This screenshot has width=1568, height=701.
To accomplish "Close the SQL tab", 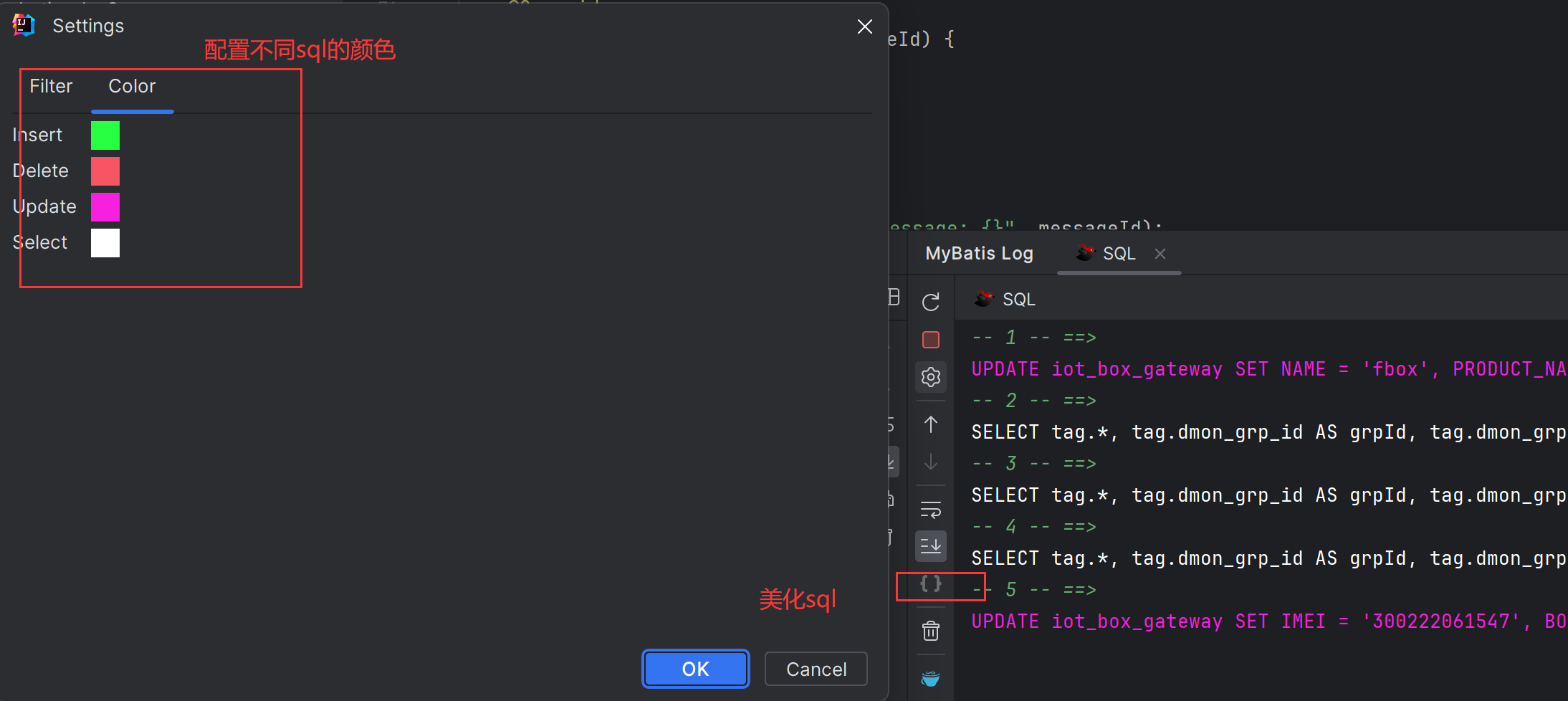I will [1160, 254].
